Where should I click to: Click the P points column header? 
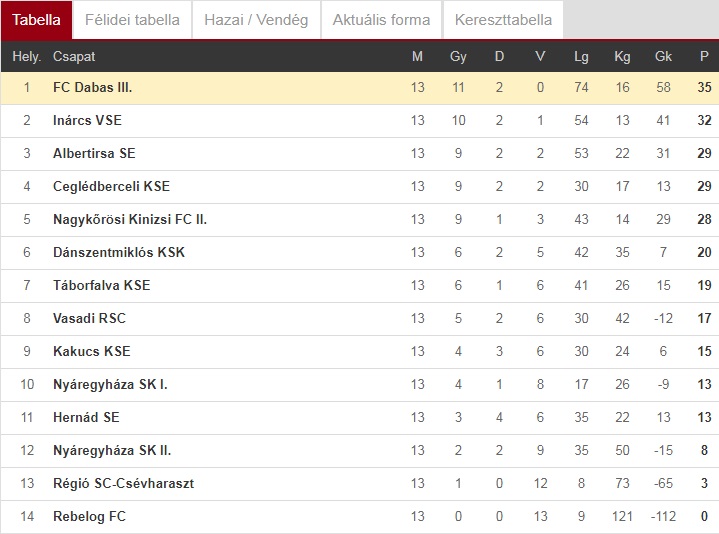point(704,56)
